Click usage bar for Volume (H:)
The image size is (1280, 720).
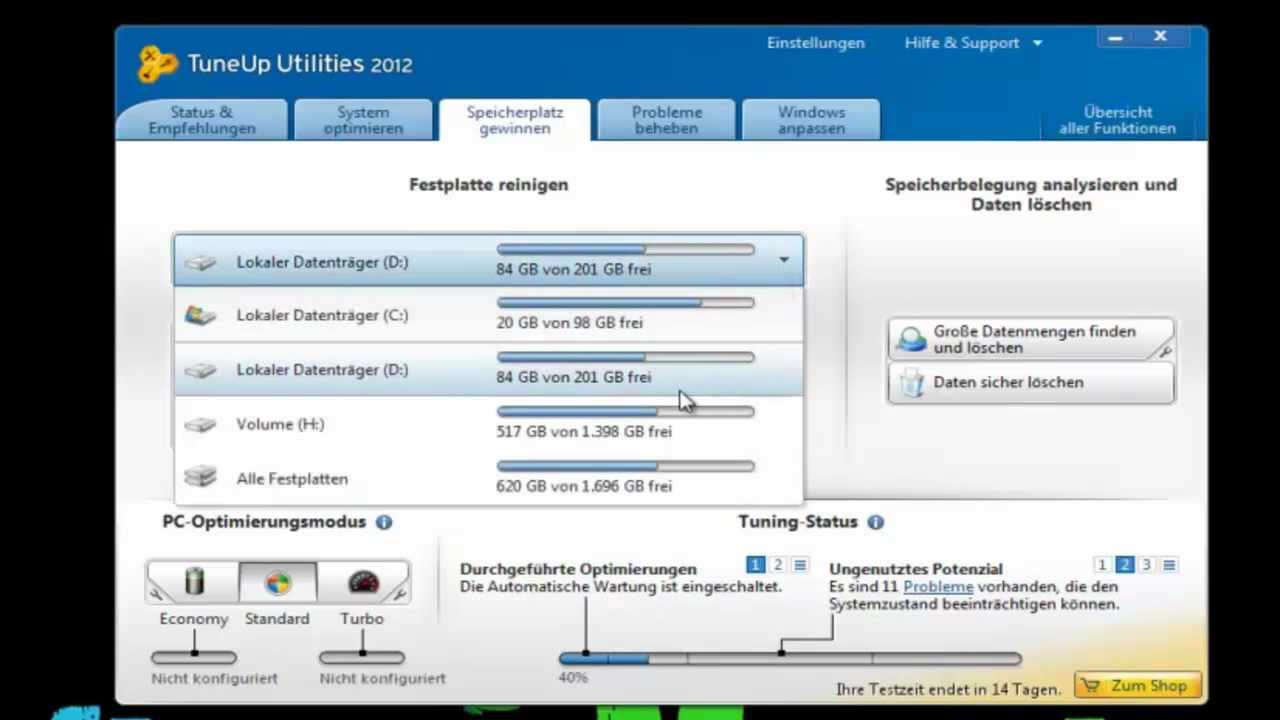click(625, 411)
